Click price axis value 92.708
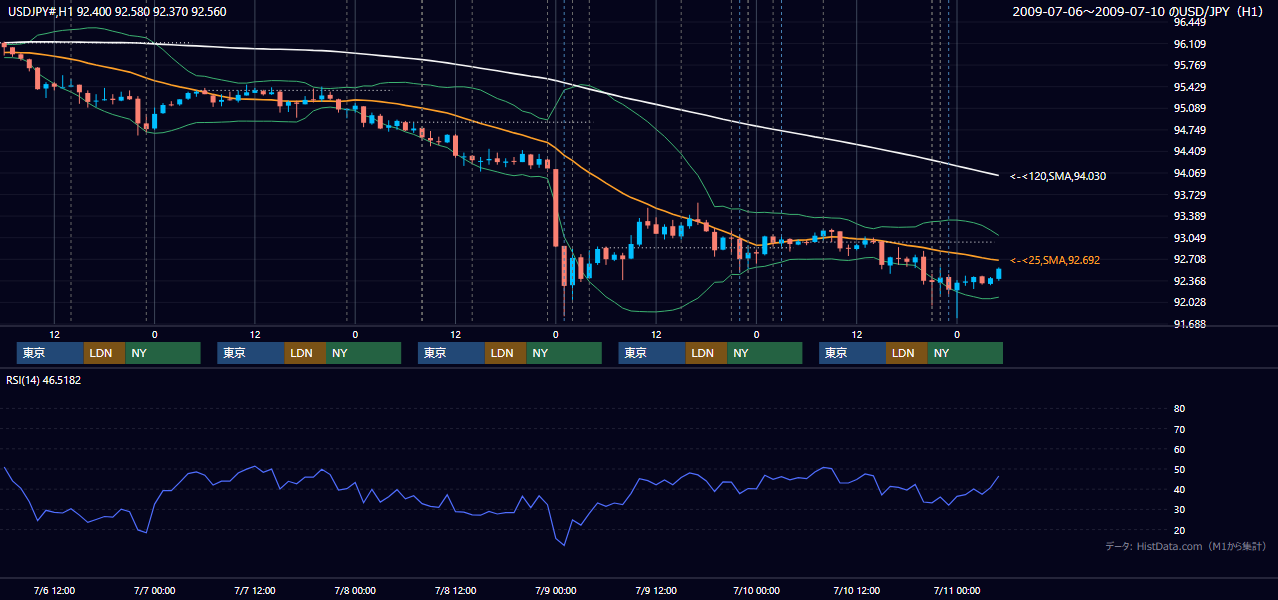The width and height of the screenshot is (1278, 600). pyautogui.click(x=1189, y=259)
